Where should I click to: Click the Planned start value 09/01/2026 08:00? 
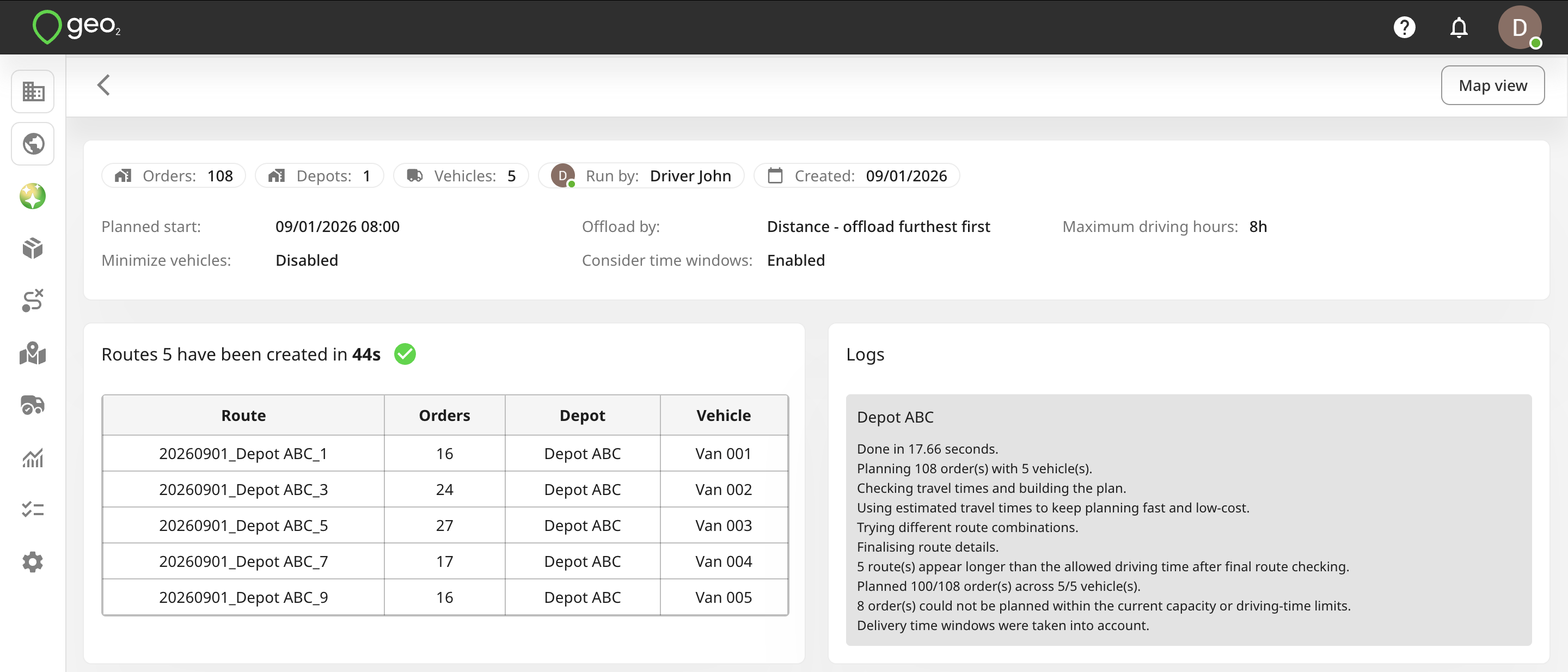(337, 227)
